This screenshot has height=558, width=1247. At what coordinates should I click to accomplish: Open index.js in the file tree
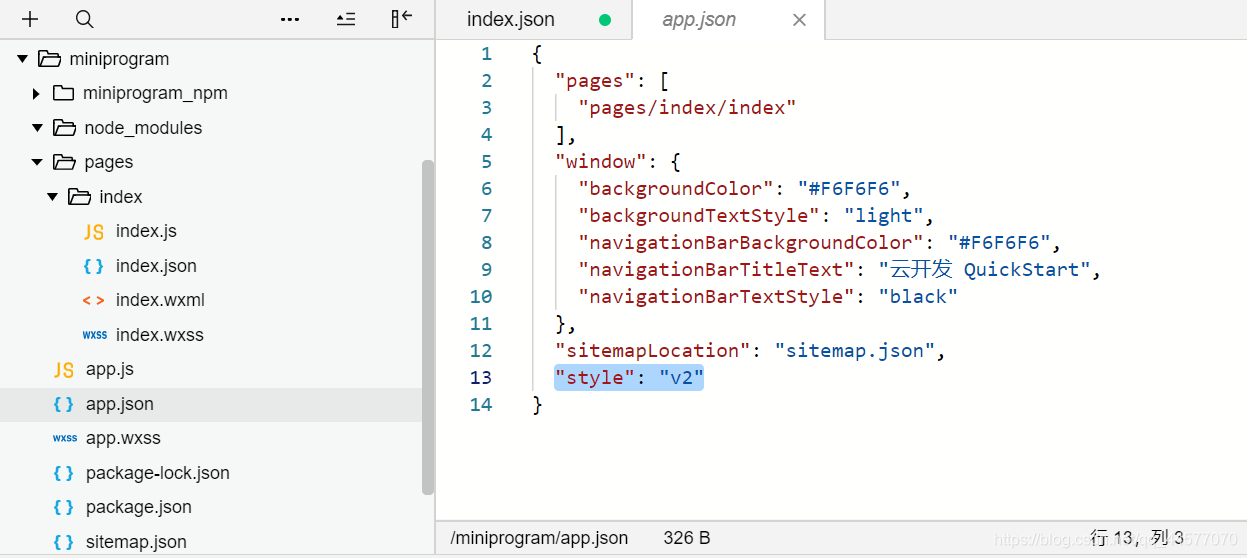point(146,231)
